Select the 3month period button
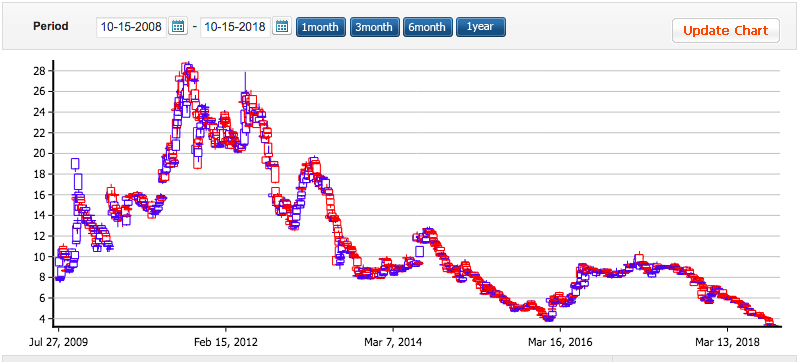Viewport: 798px width, 362px height. coord(375,27)
